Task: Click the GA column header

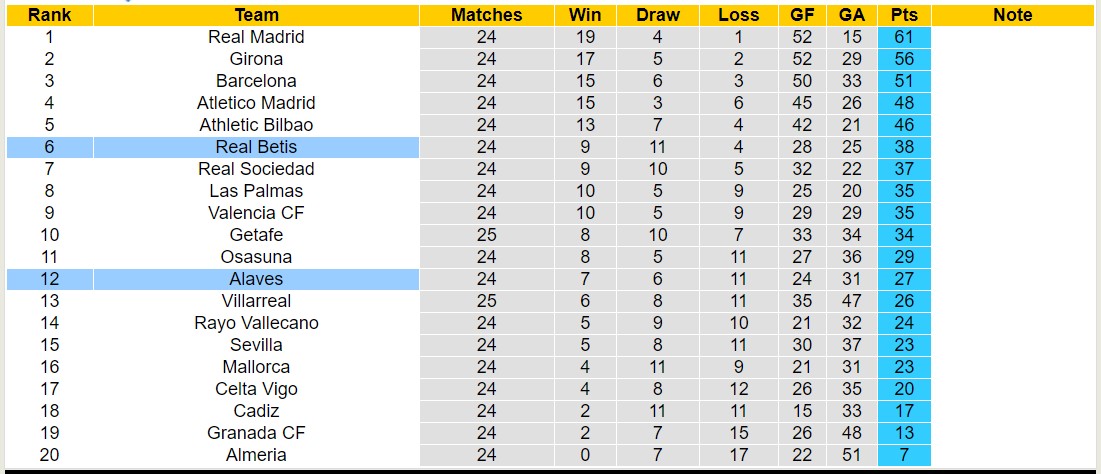Action: click(x=852, y=15)
